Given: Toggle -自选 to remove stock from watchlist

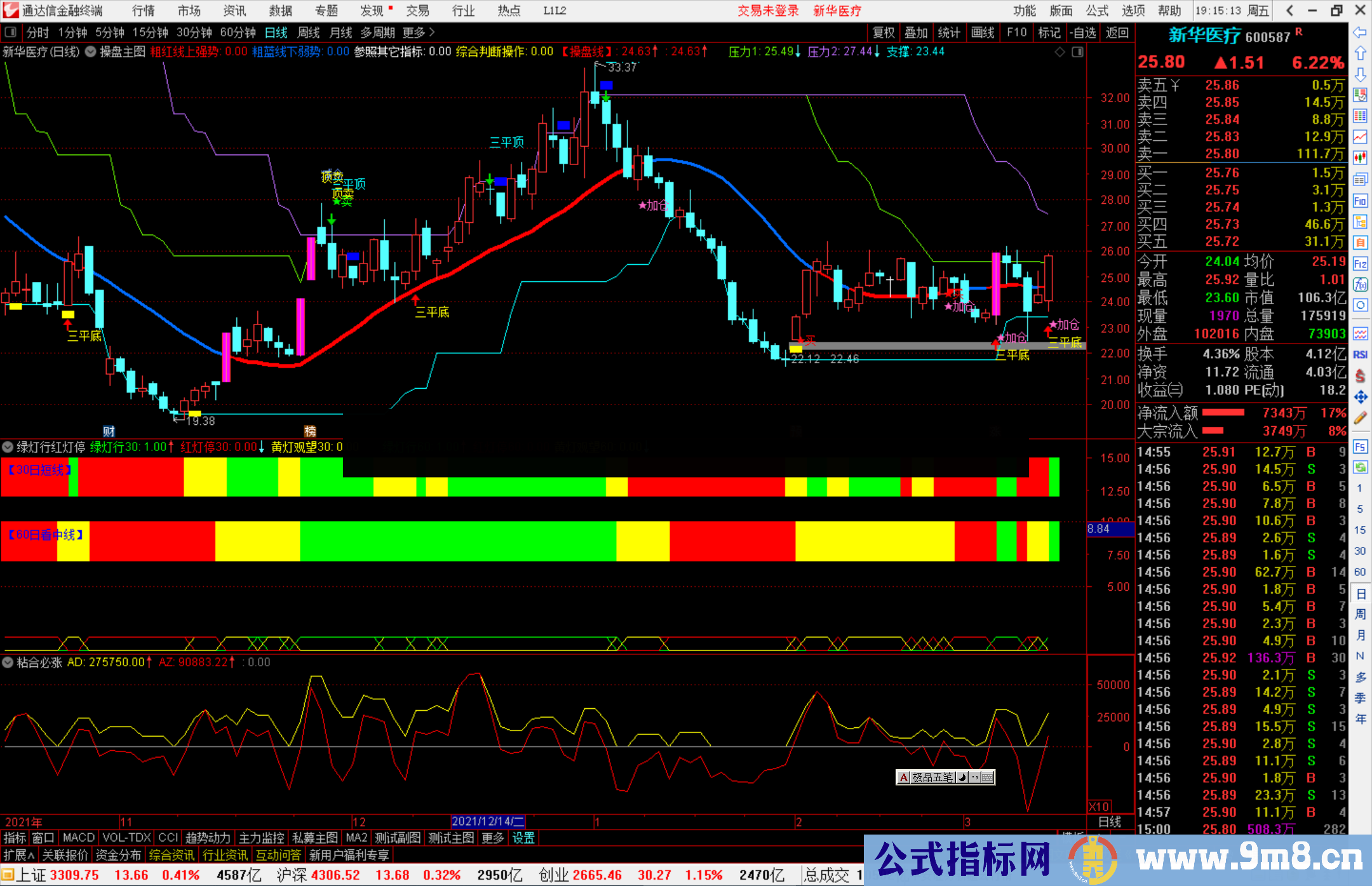Looking at the screenshot, I should tap(1084, 32).
